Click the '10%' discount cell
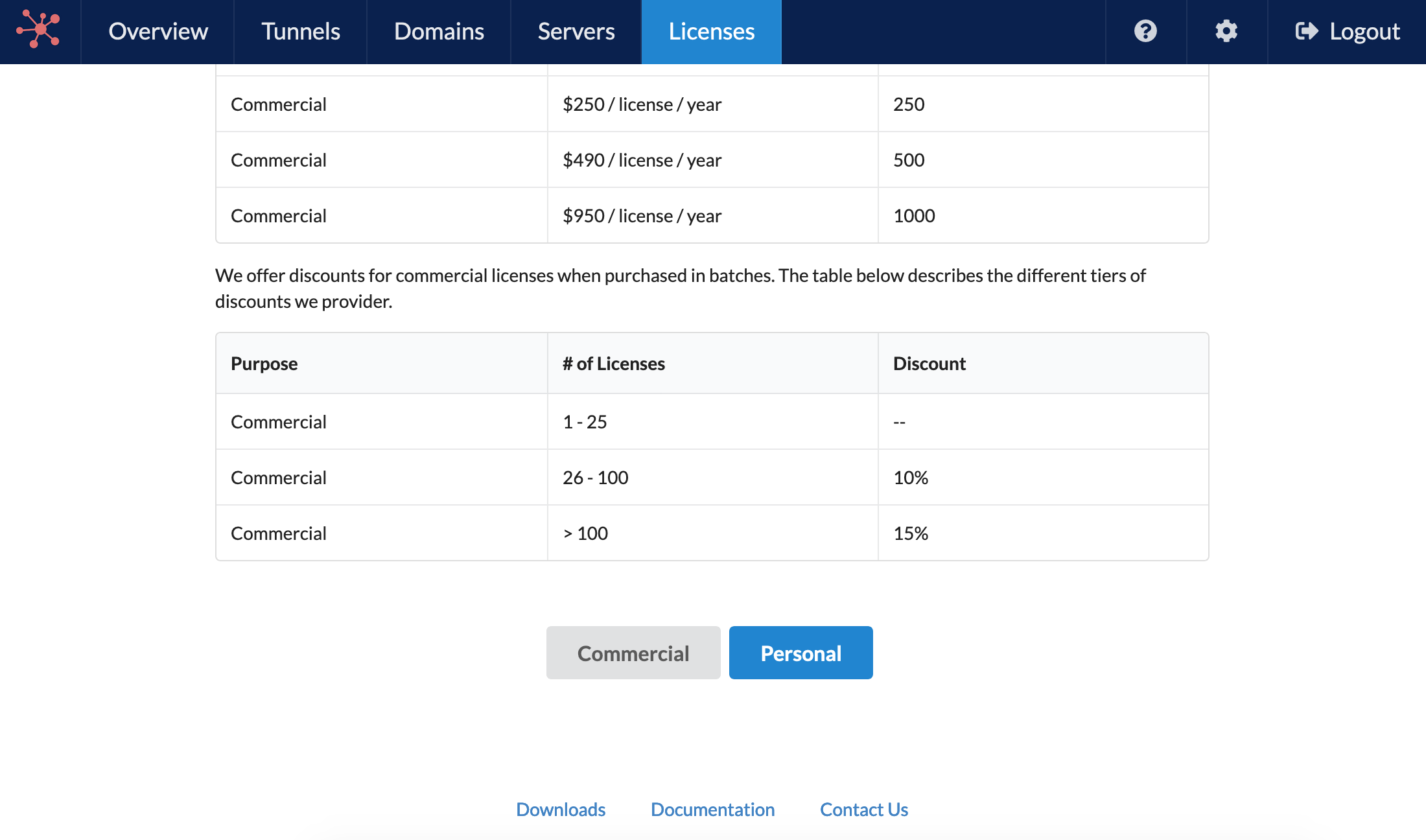This screenshot has width=1426, height=840. click(1044, 478)
